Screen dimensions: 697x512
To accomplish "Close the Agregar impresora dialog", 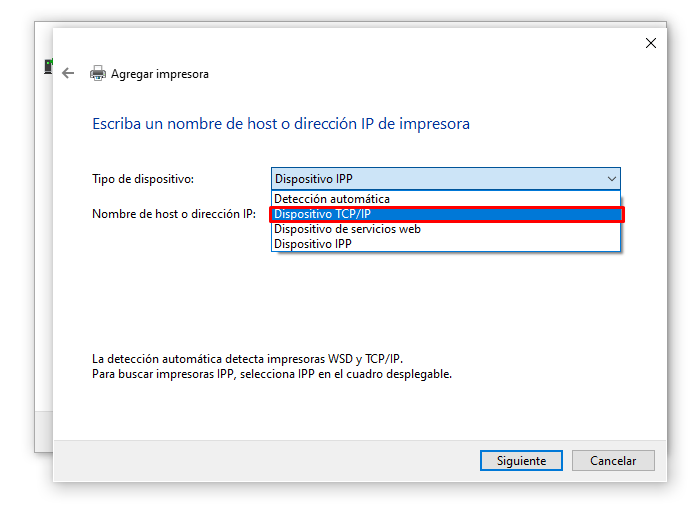I will click(651, 43).
